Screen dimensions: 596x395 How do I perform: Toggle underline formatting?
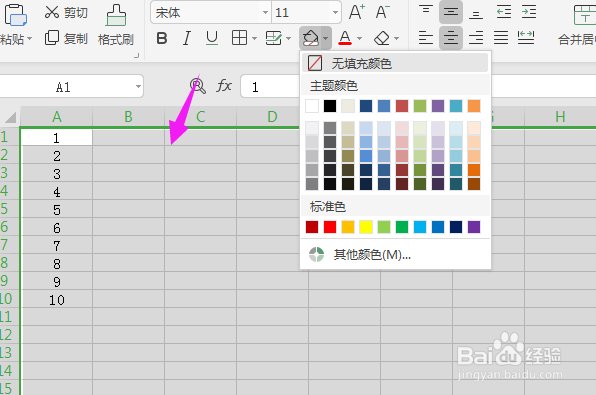tap(212, 38)
